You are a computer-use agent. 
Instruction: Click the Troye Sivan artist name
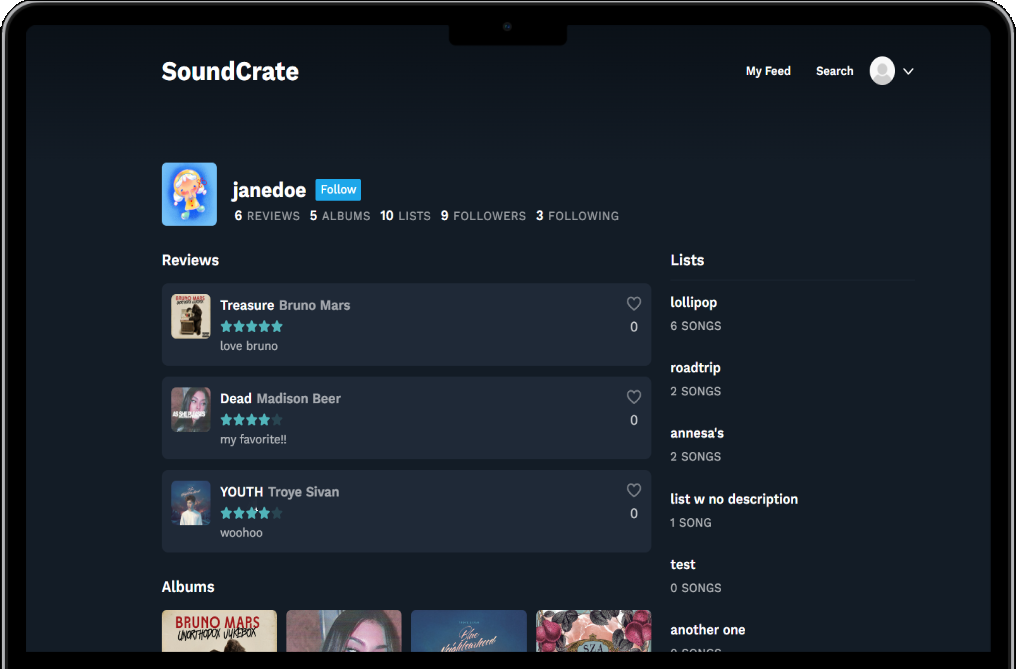click(x=303, y=492)
